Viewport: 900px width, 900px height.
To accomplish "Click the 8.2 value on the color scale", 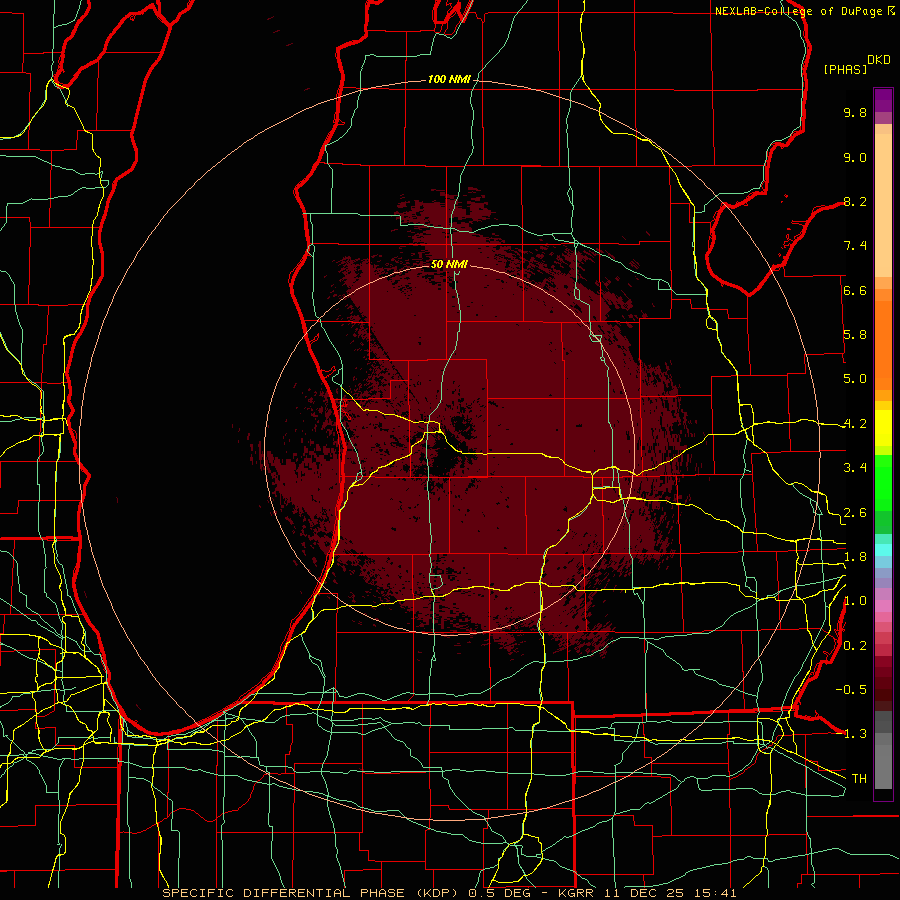I will pyautogui.click(x=855, y=201).
